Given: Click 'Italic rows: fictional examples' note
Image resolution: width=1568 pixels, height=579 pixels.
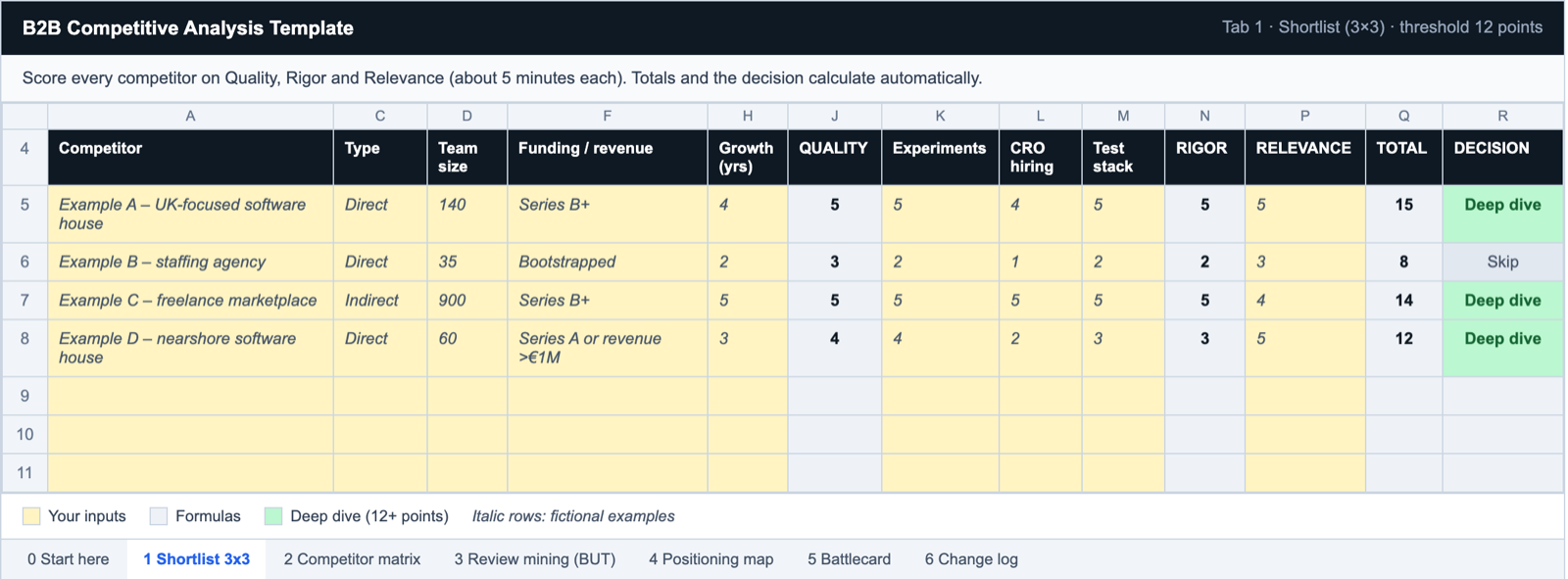Looking at the screenshot, I should tap(573, 516).
